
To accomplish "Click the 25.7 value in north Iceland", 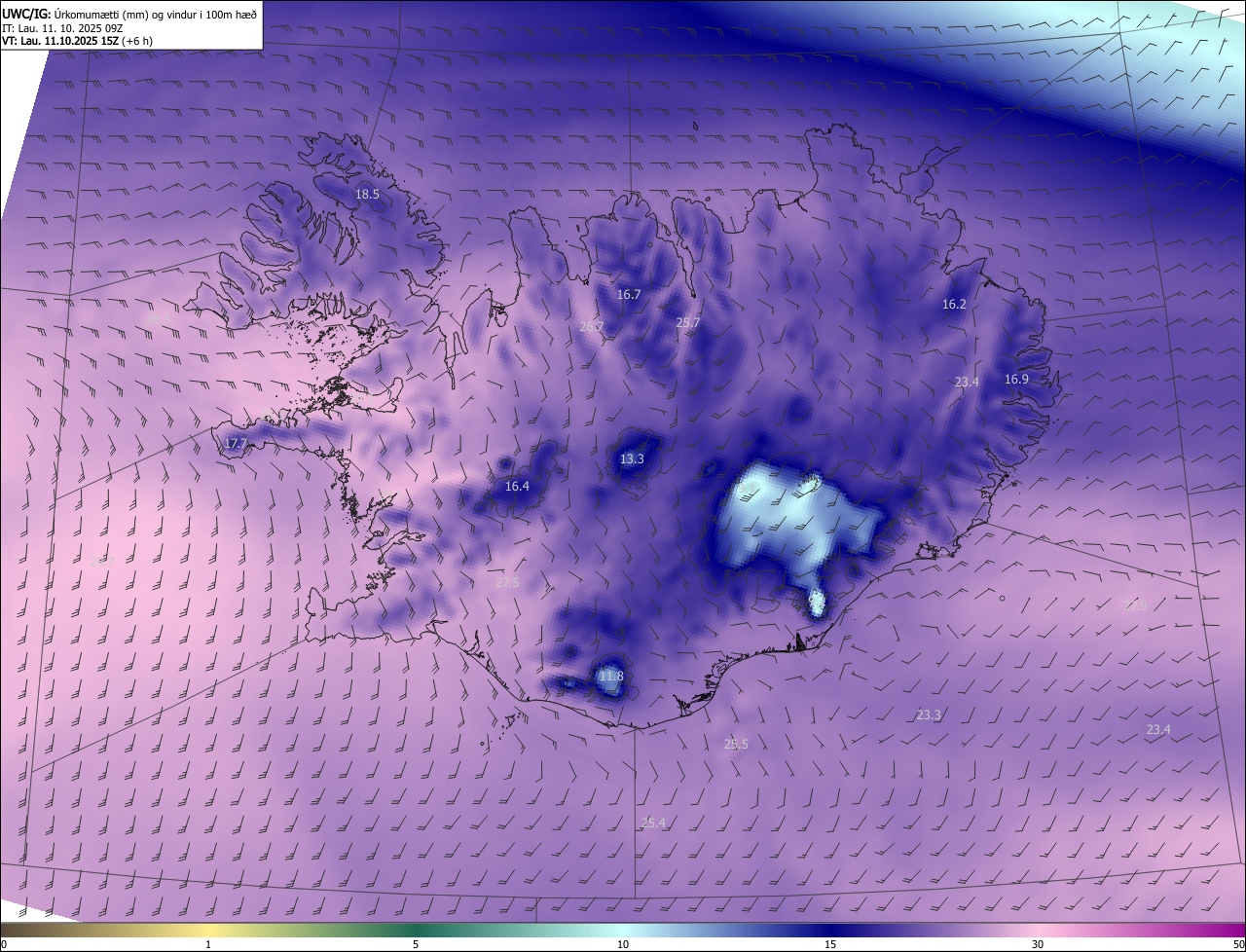I will [x=688, y=322].
